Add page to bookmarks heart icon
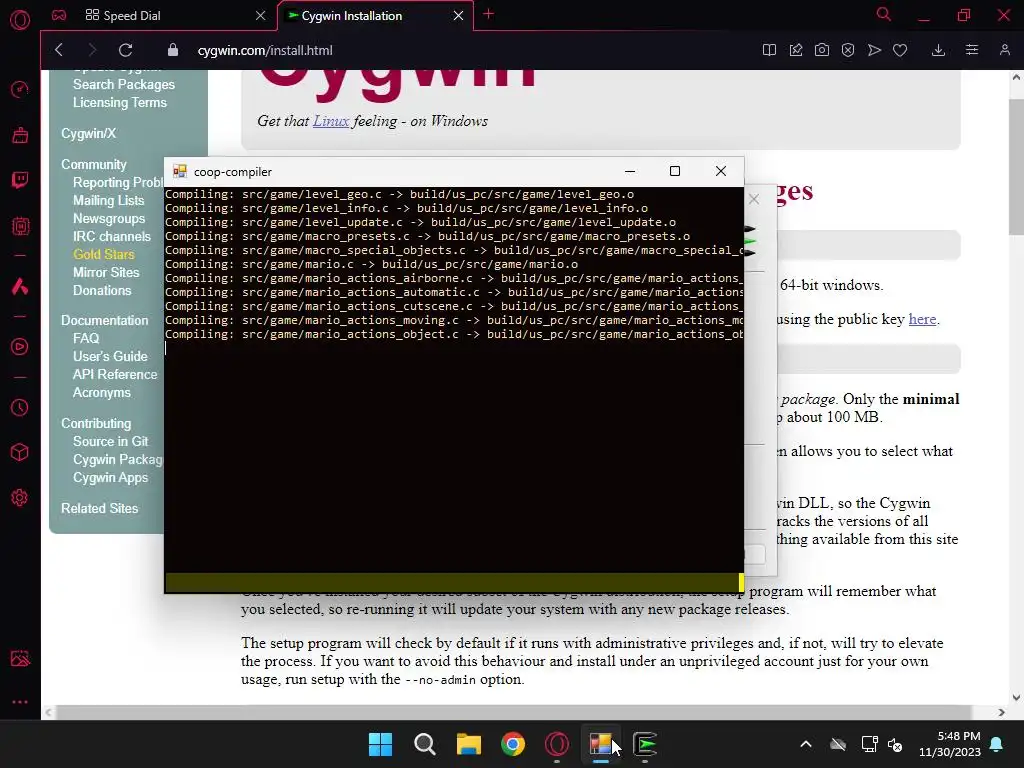Viewport: 1024px width, 768px height. (900, 50)
